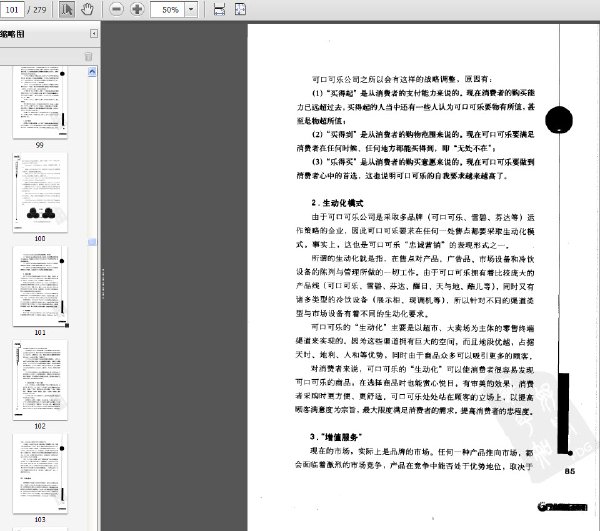Collapse the thumbnails panel with its arrow
Image resolution: width=600 pixels, height=531 pixels.
[x=94, y=34]
